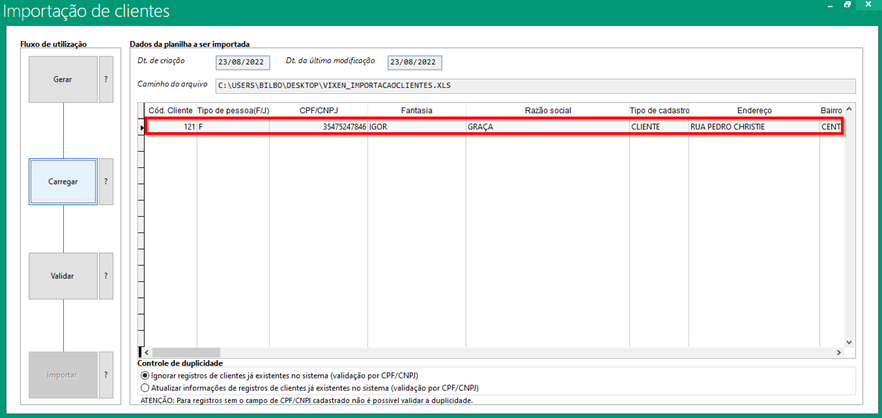Select 'Ignorar registros de clientes' radio option
The image size is (882, 418).
point(146,374)
